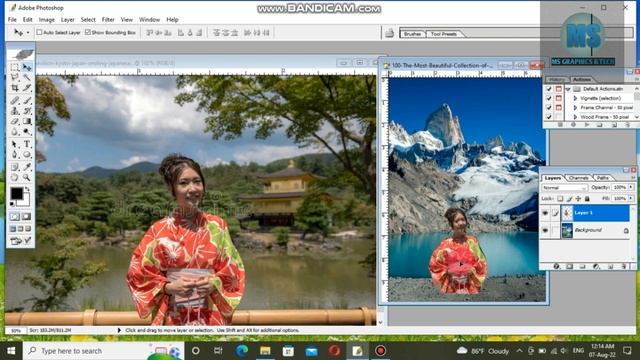The height and width of the screenshot is (360, 640).
Task: Click add layer style icon in Layers panel
Action: (x=556, y=267)
